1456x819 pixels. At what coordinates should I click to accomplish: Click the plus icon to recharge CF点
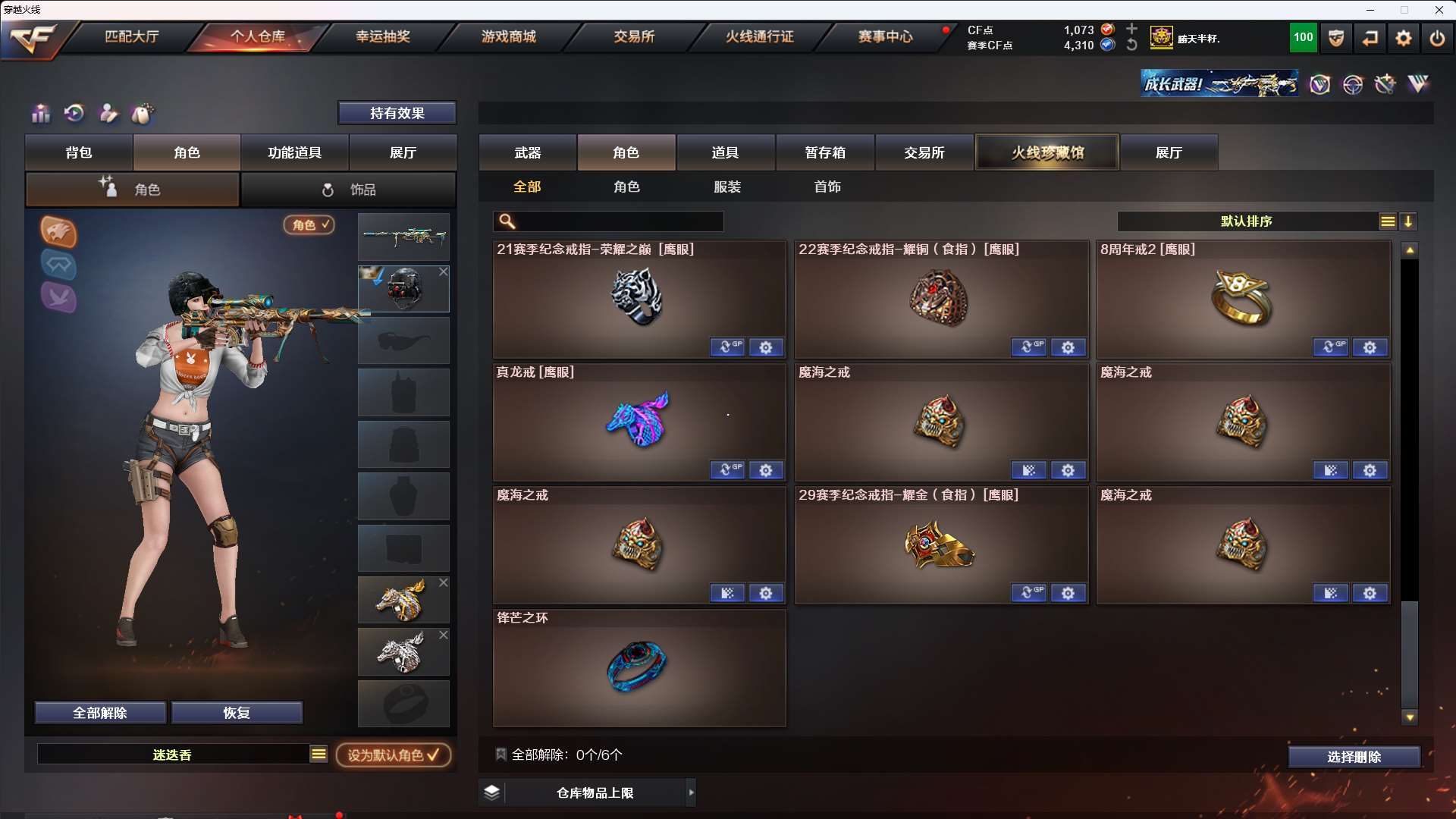(x=1131, y=29)
